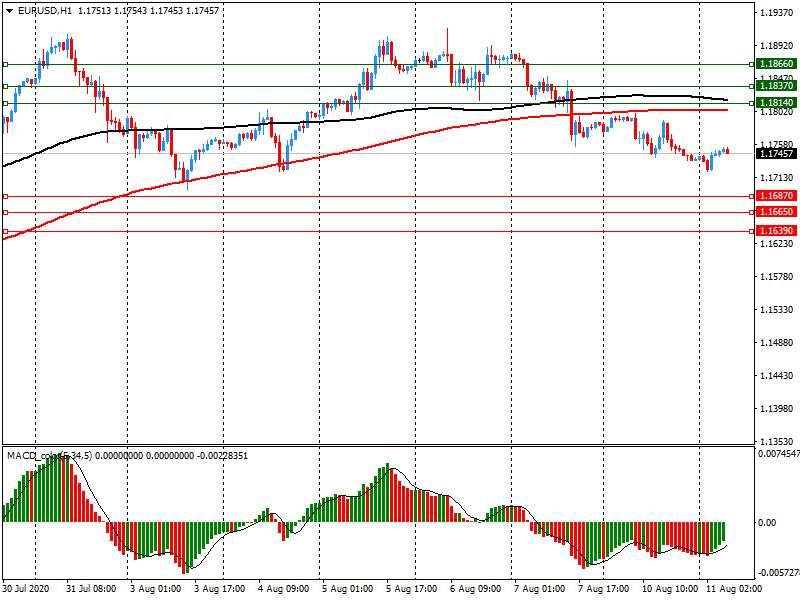Click the 3 Aug 17:00 time axis label
800x600 pixels.
(x=219, y=589)
